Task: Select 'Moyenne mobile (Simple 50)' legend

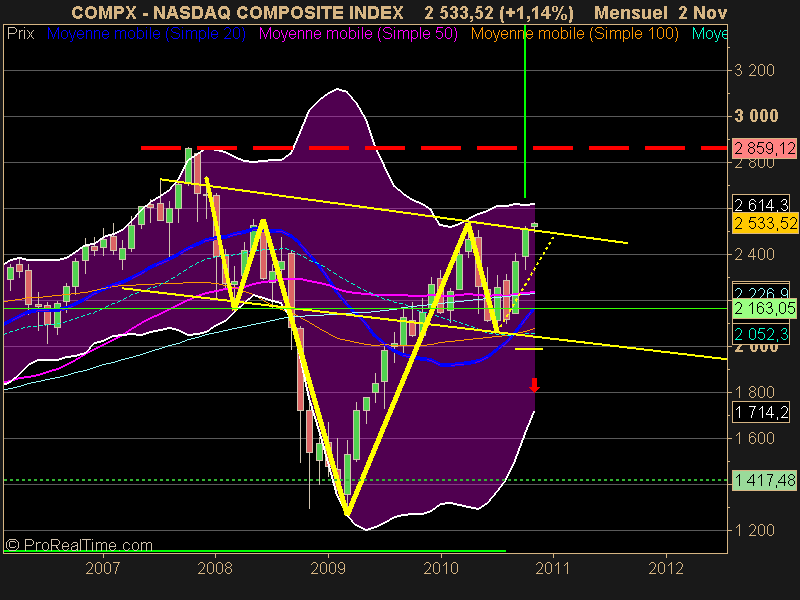Action: (x=358, y=34)
